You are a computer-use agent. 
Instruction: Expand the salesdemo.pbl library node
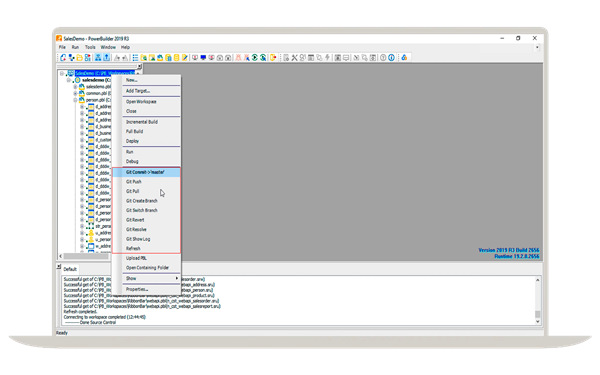coord(75,87)
